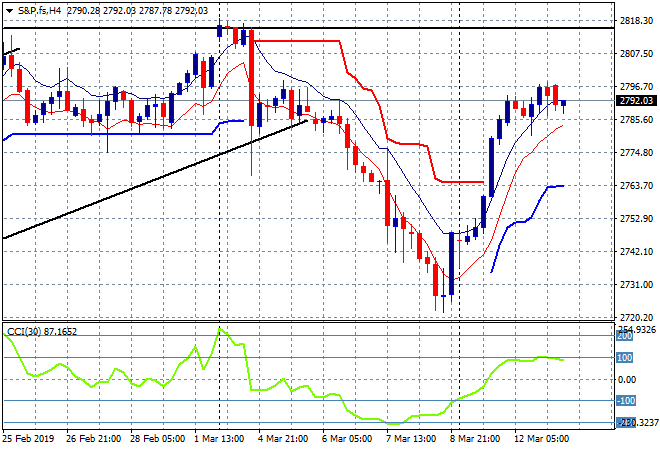Click the 2720.20 price axis label
Image resolution: width=660 pixels, height=450 pixels.
tap(636, 317)
